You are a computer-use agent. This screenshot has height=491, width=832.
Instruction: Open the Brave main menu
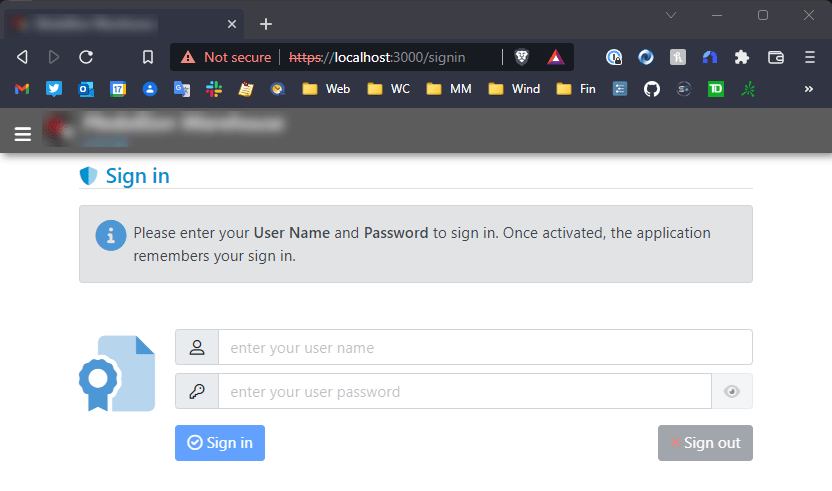click(x=810, y=57)
